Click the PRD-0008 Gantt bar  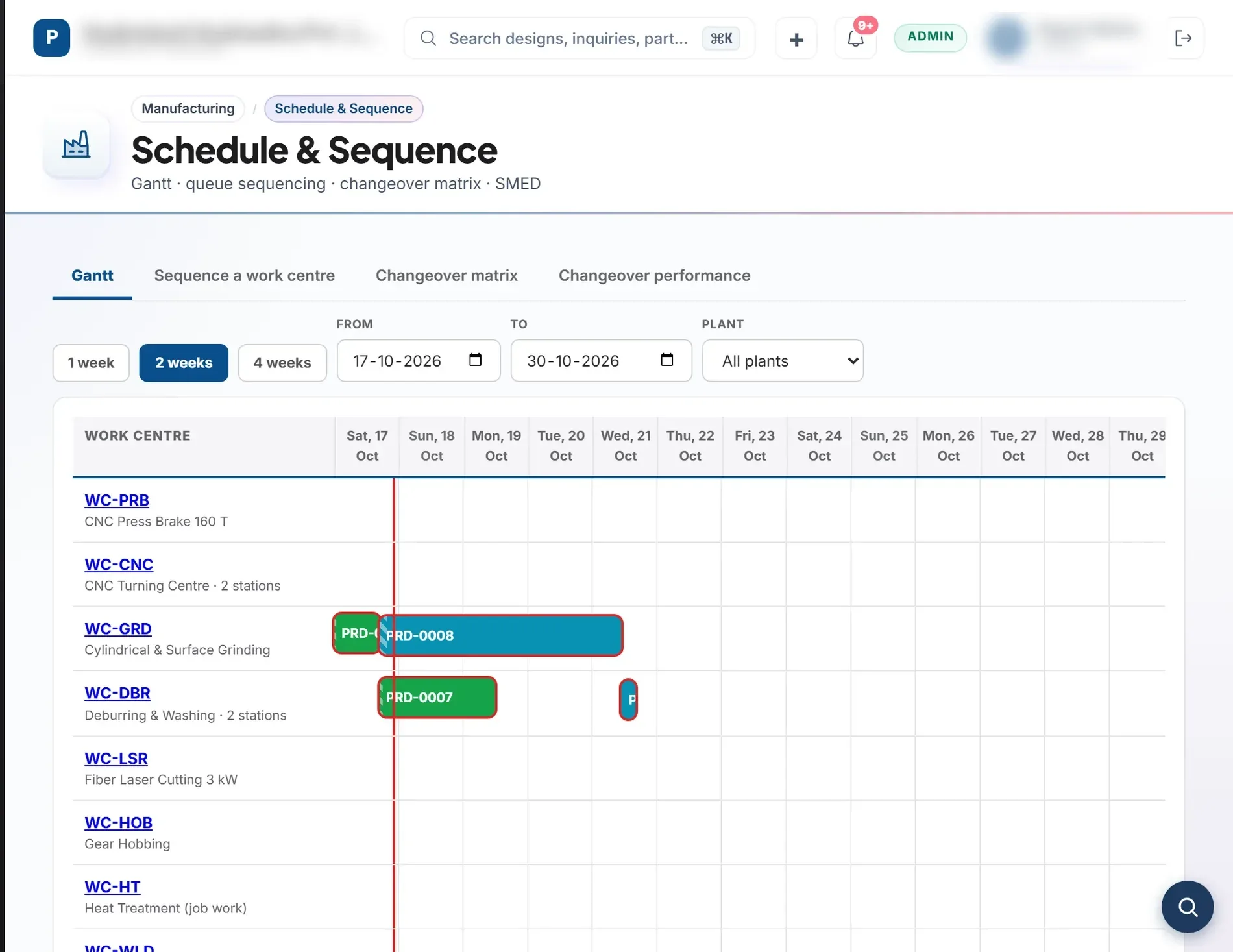click(x=501, y=635)
